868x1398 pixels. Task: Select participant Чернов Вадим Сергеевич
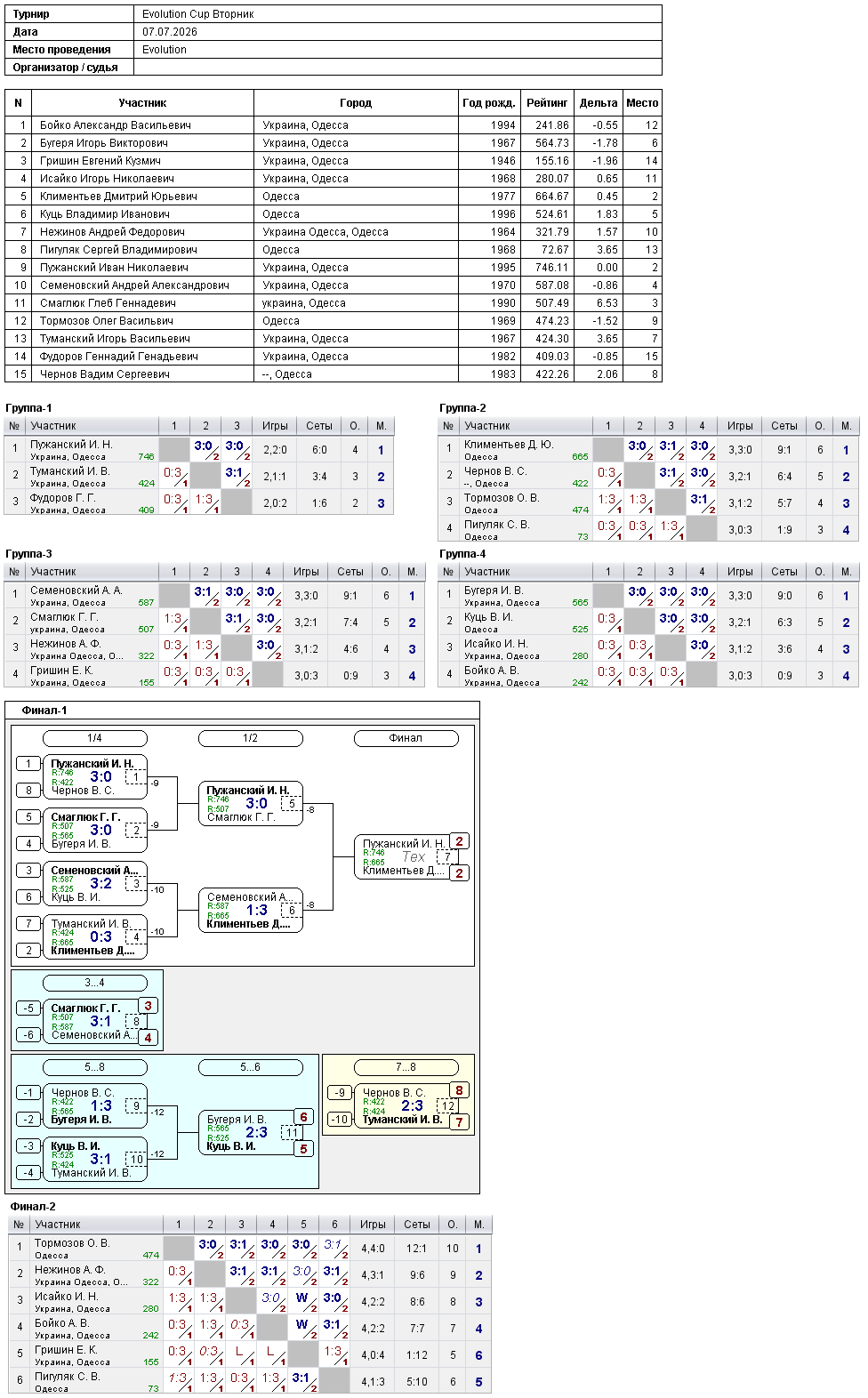105,374
